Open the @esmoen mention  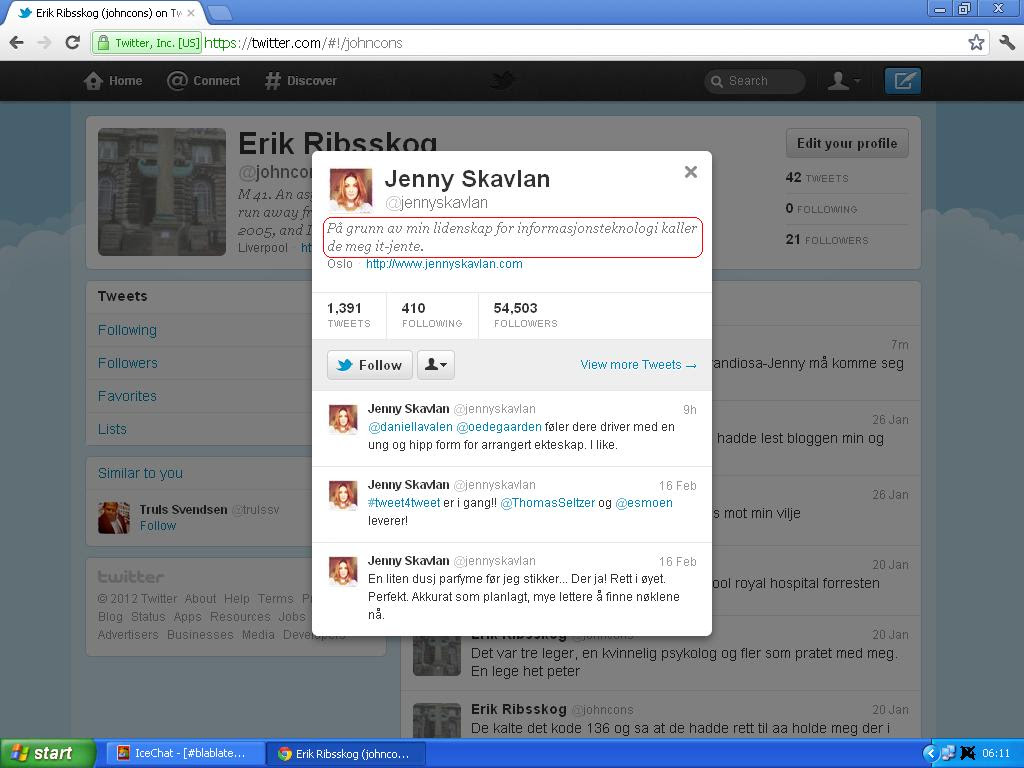[x=644, y=504]
